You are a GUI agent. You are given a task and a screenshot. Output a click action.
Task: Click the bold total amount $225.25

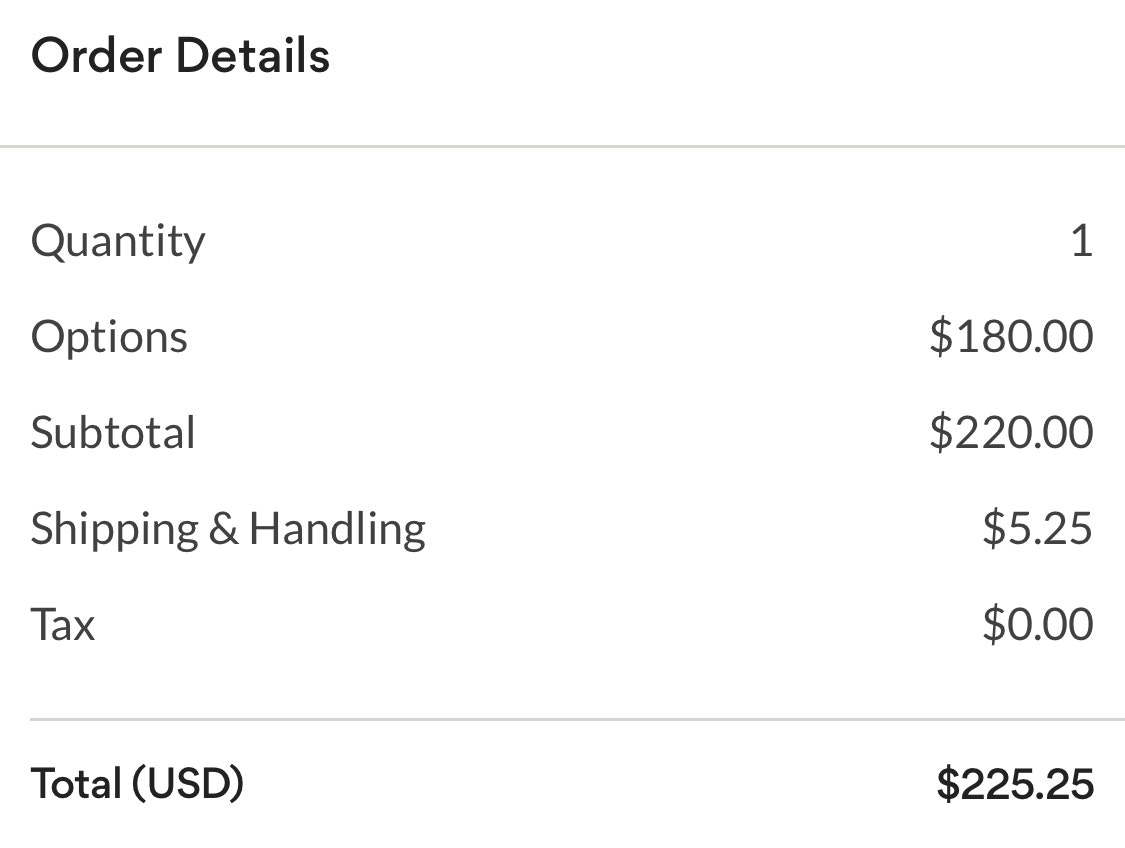point(1014,784)
